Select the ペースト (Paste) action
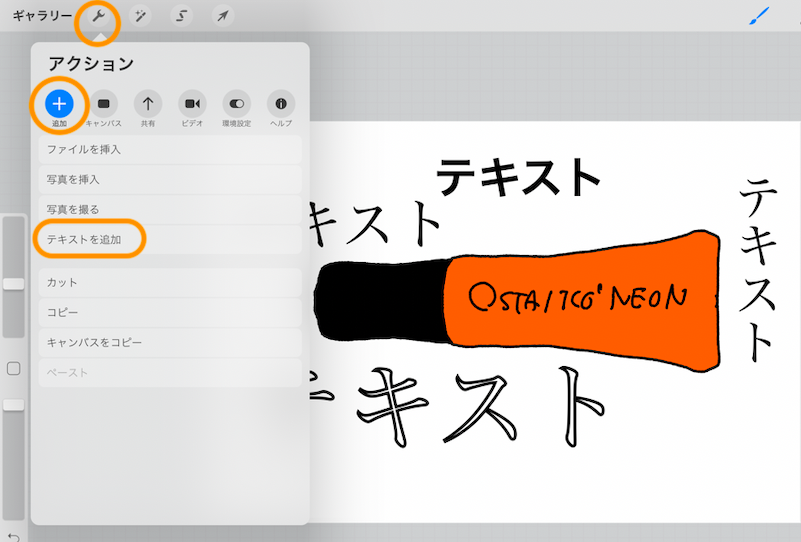Image resolution: width=801 pixels, height=542 pixels. click(x=170, y=372)
